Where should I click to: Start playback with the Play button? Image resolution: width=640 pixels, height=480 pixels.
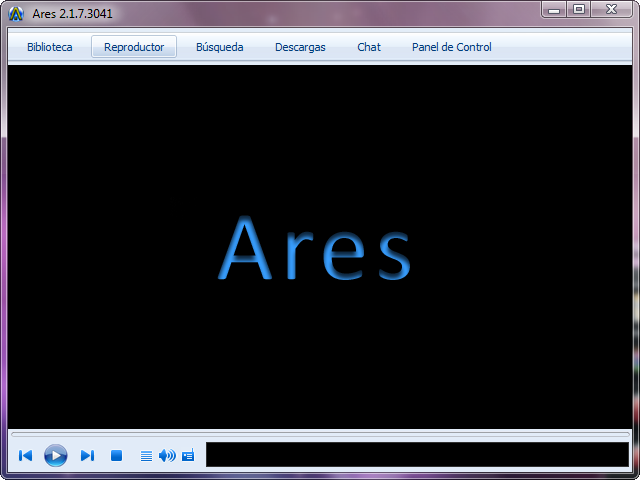[56, 456]
